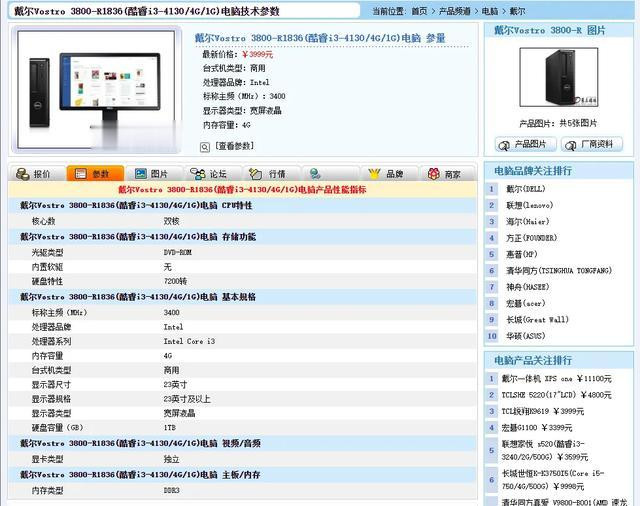The height and width of the screenshot is (506, 640).
Task: Select 惠普(HP) in brand ranking
Action: coord(522,254)
